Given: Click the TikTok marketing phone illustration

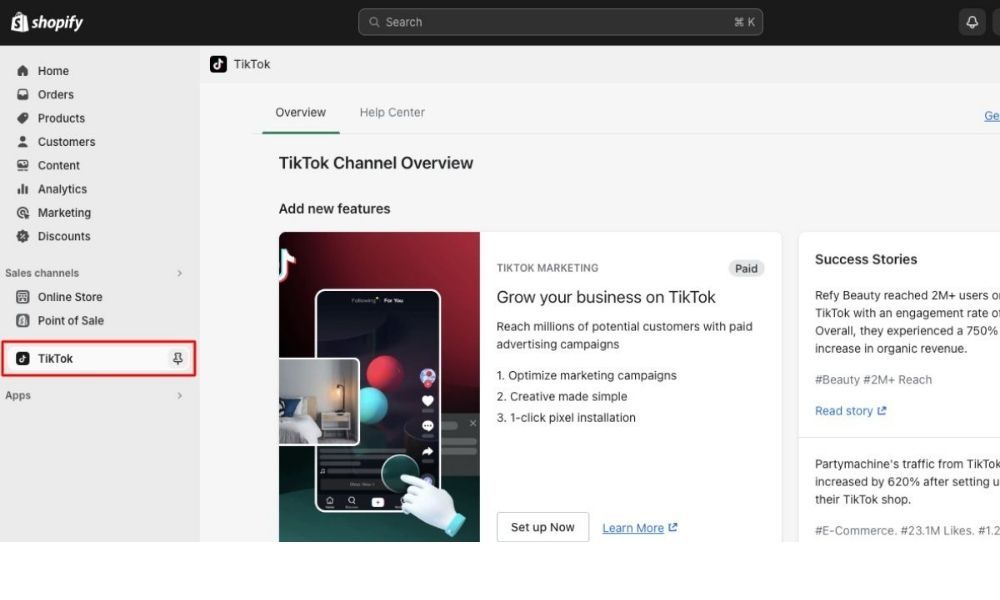Looking at the screenshot, I should click(x=379, y=386).
